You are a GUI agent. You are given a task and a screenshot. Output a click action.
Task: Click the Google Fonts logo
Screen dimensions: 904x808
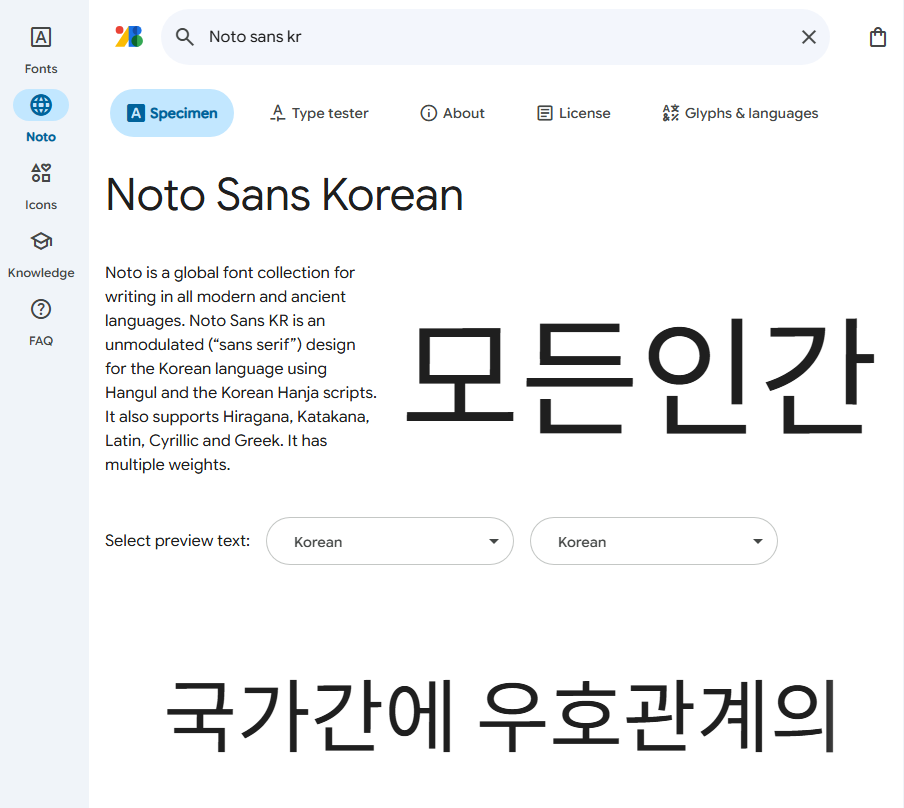[x=129, y=37]
